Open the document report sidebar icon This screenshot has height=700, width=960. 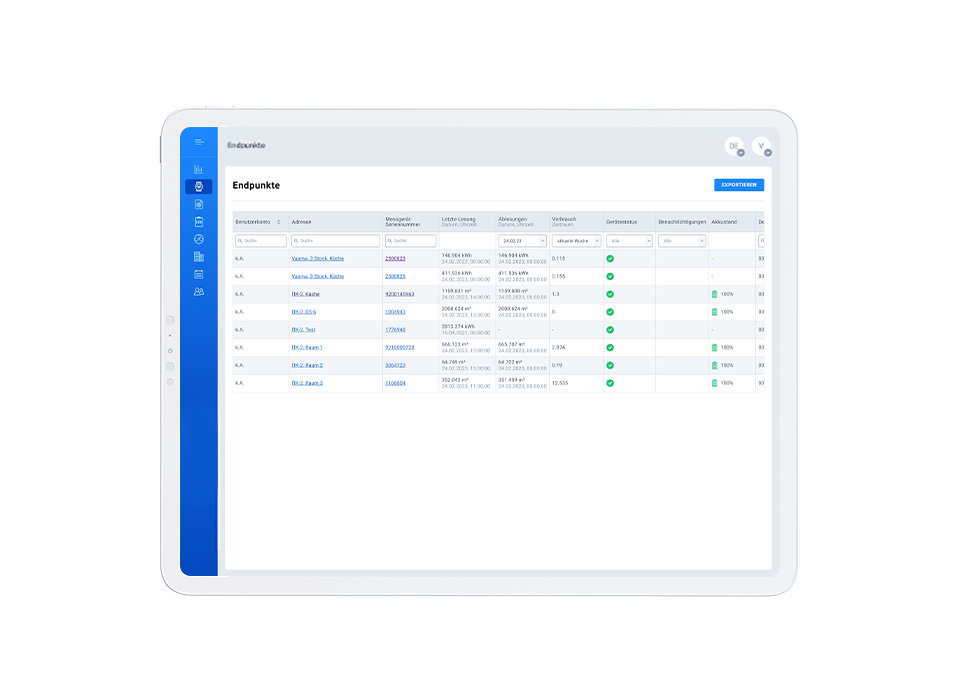199,204
